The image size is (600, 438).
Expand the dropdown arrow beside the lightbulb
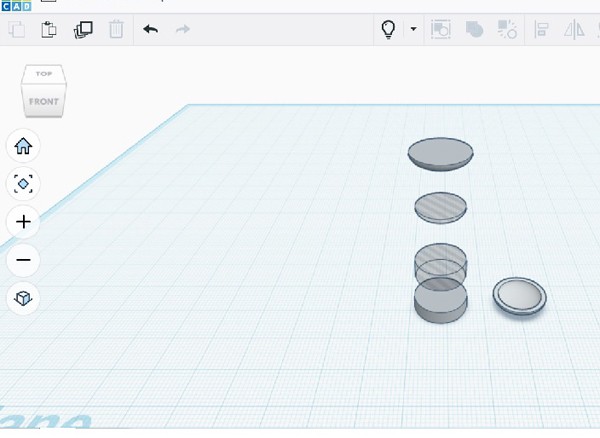[413, 29]
